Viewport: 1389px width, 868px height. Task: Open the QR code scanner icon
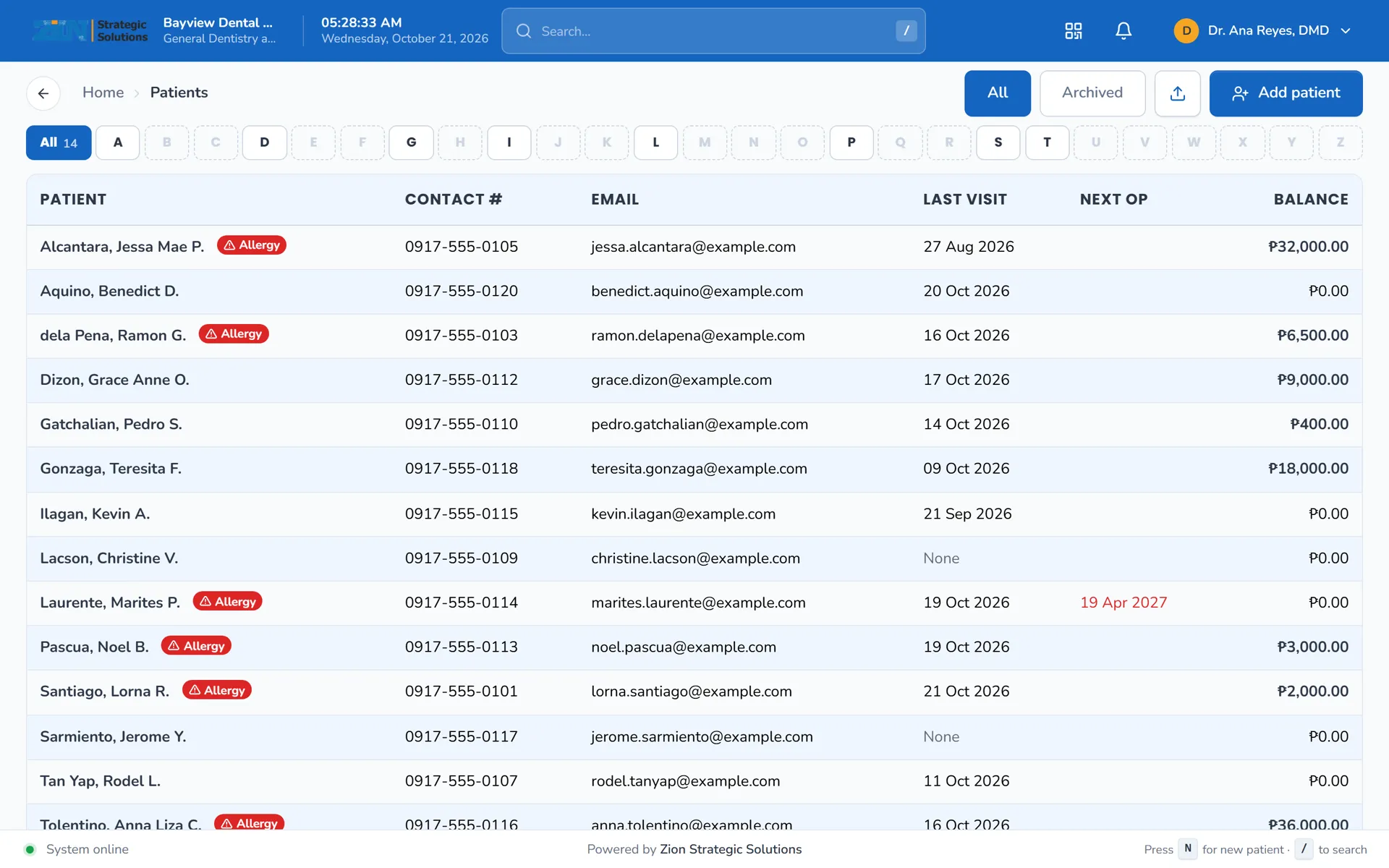1073,30
